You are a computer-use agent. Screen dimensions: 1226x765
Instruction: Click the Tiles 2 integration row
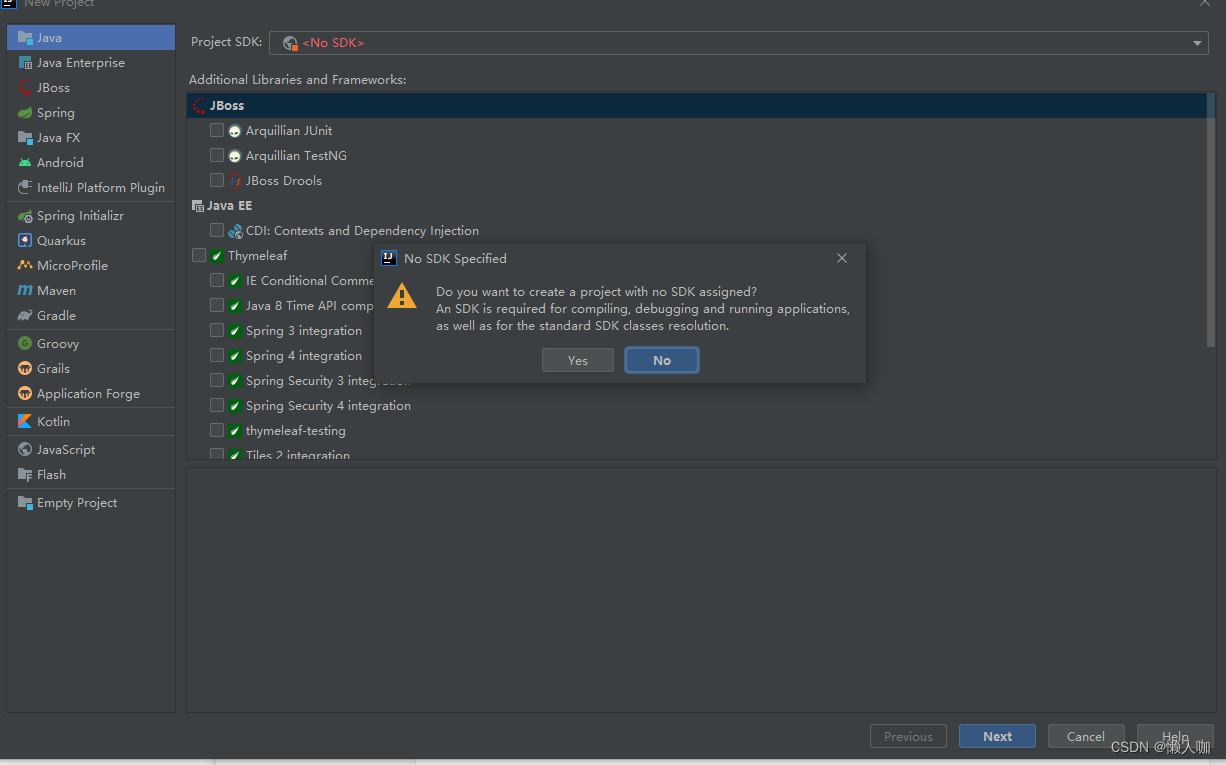click(695, 455)
